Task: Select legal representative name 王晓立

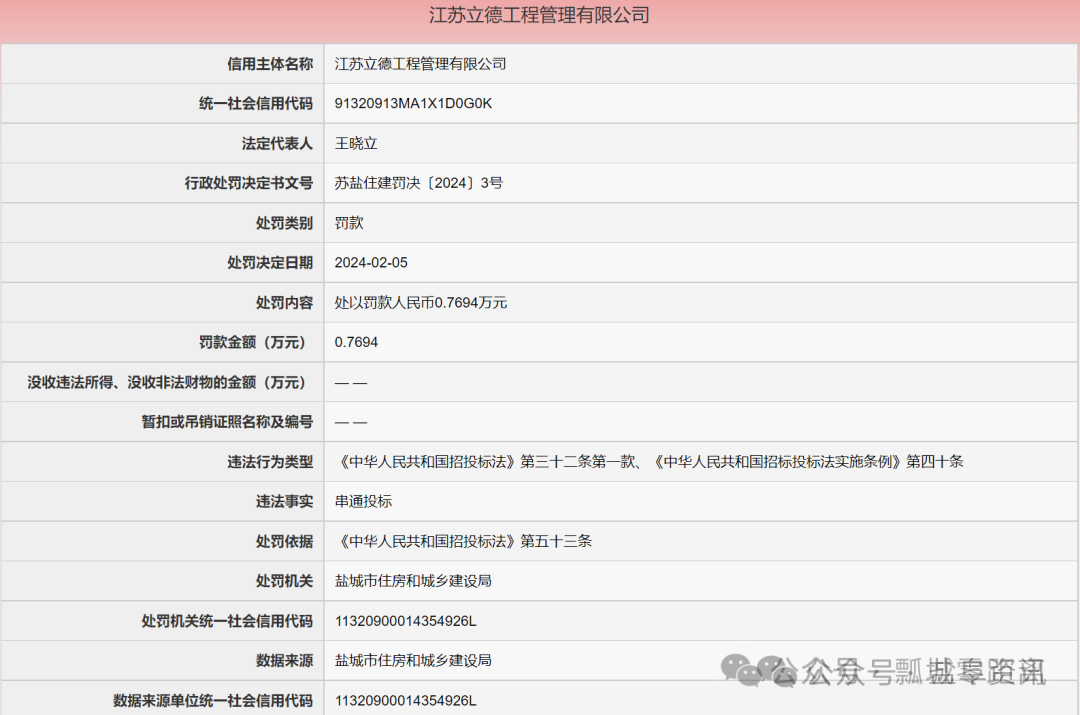Action: [x=356, y=143]
